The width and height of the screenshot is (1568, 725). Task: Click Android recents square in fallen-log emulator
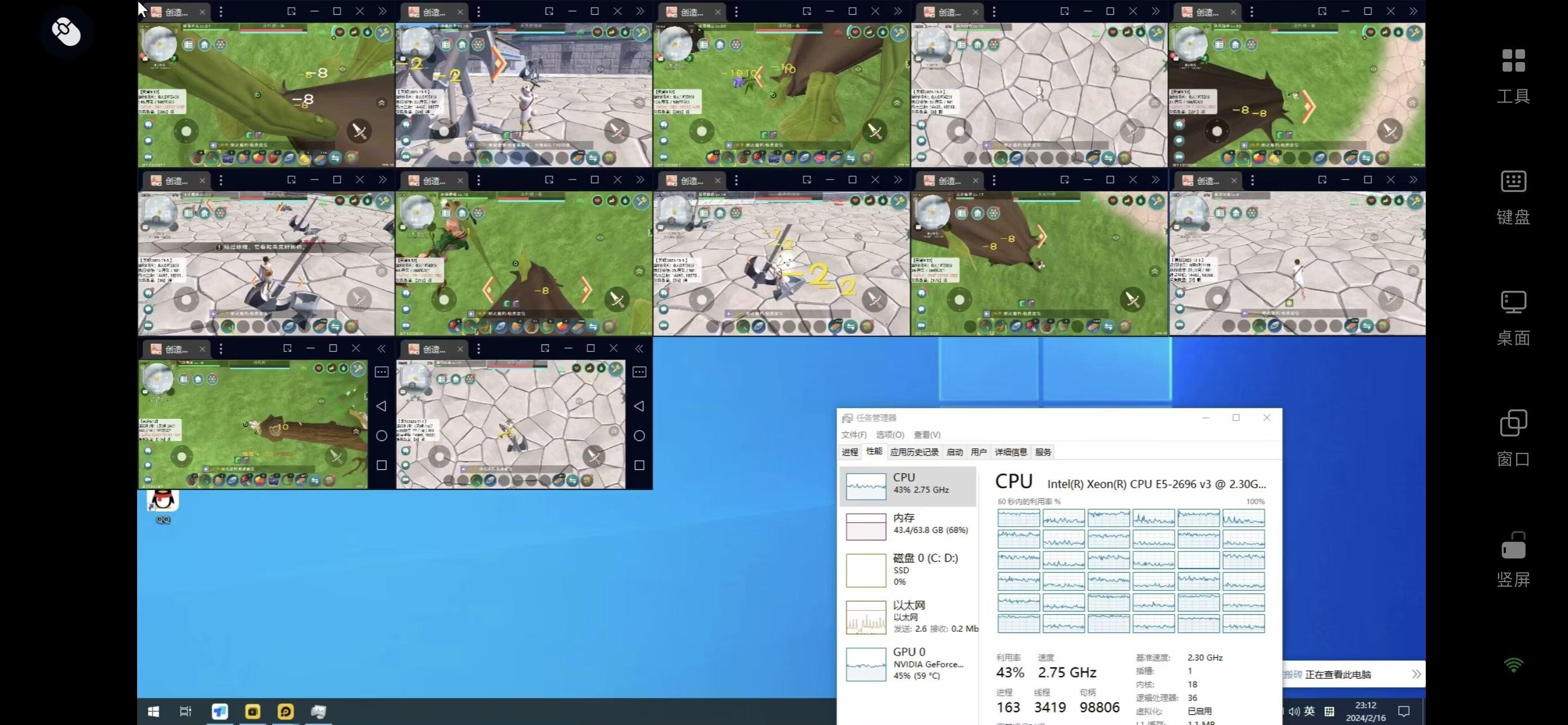click(x=382, y=465)
